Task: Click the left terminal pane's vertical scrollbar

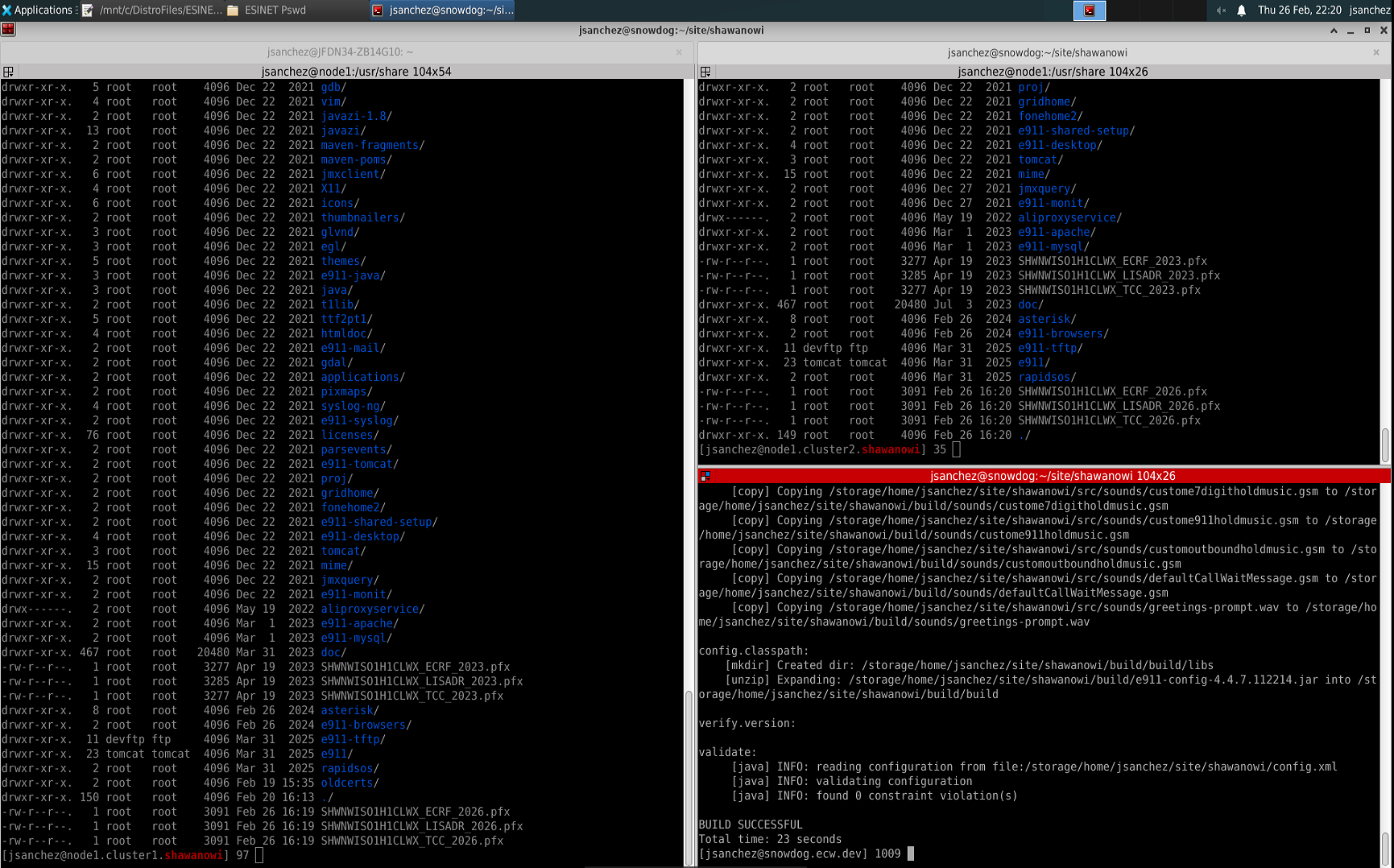Action: pyautogui.click(x=689, y=472)
